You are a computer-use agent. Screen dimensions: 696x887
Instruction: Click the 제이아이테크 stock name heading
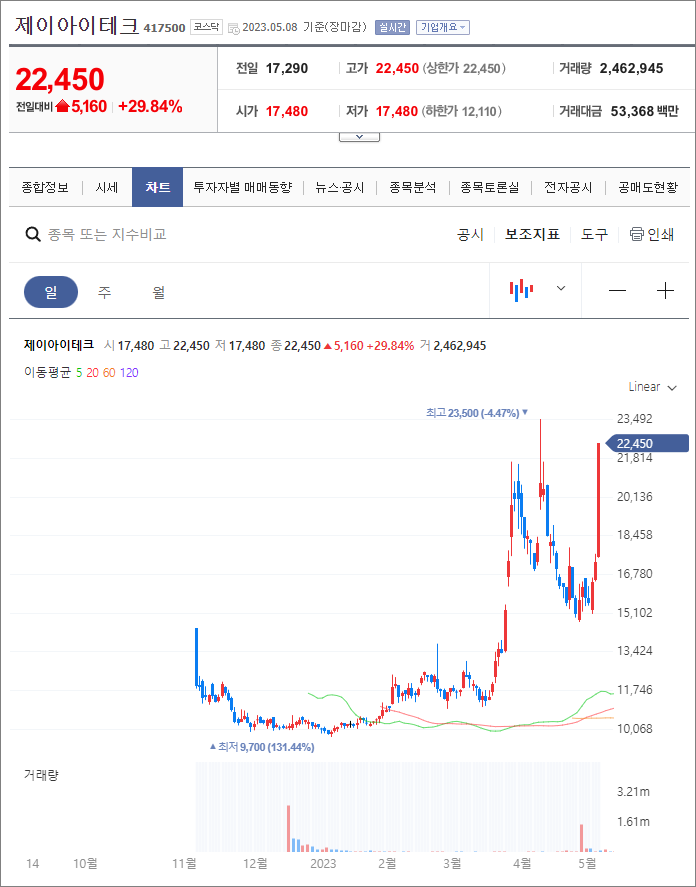tap(76, 26)
